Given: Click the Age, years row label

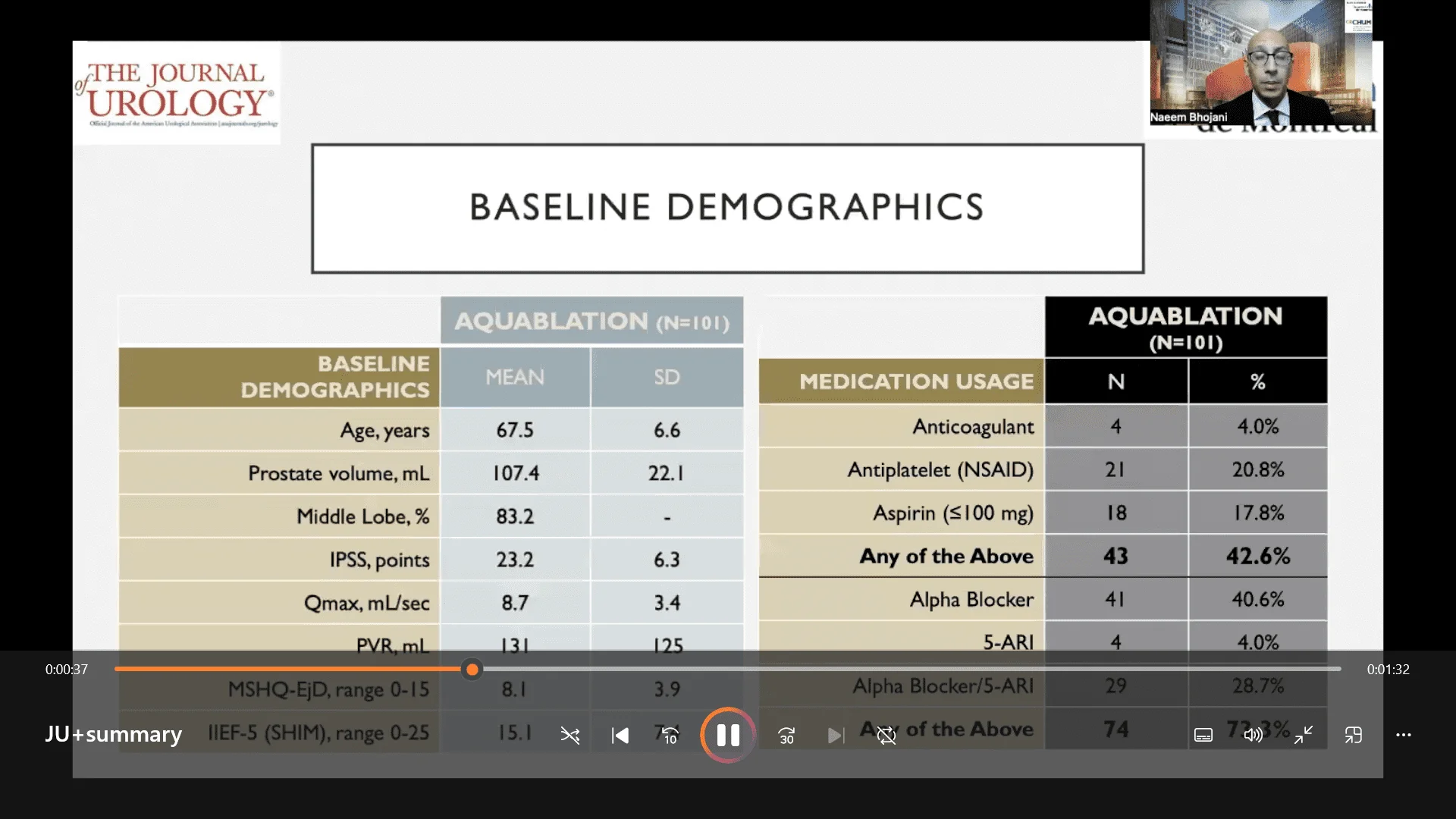Looking at the screenshot, I should tap(384, 430).
